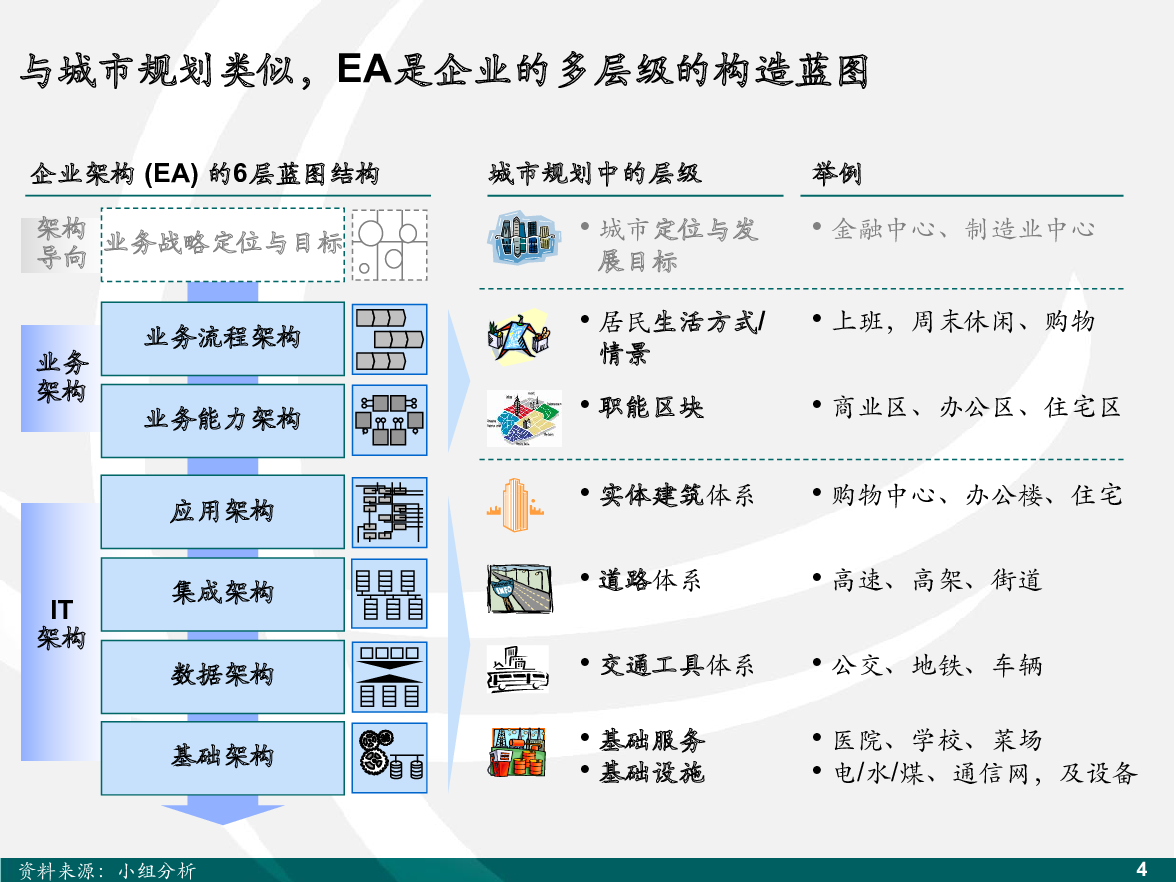Screen dimensions: 1176x882
Task: Click the gears and database icon
Action: pyautogui.click(x=390, y=757)
